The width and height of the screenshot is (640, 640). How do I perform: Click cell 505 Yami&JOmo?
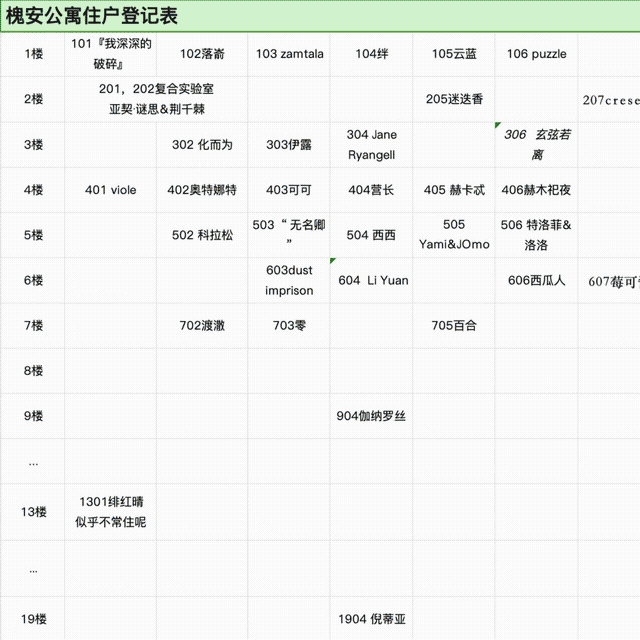[x=454, y=235]
